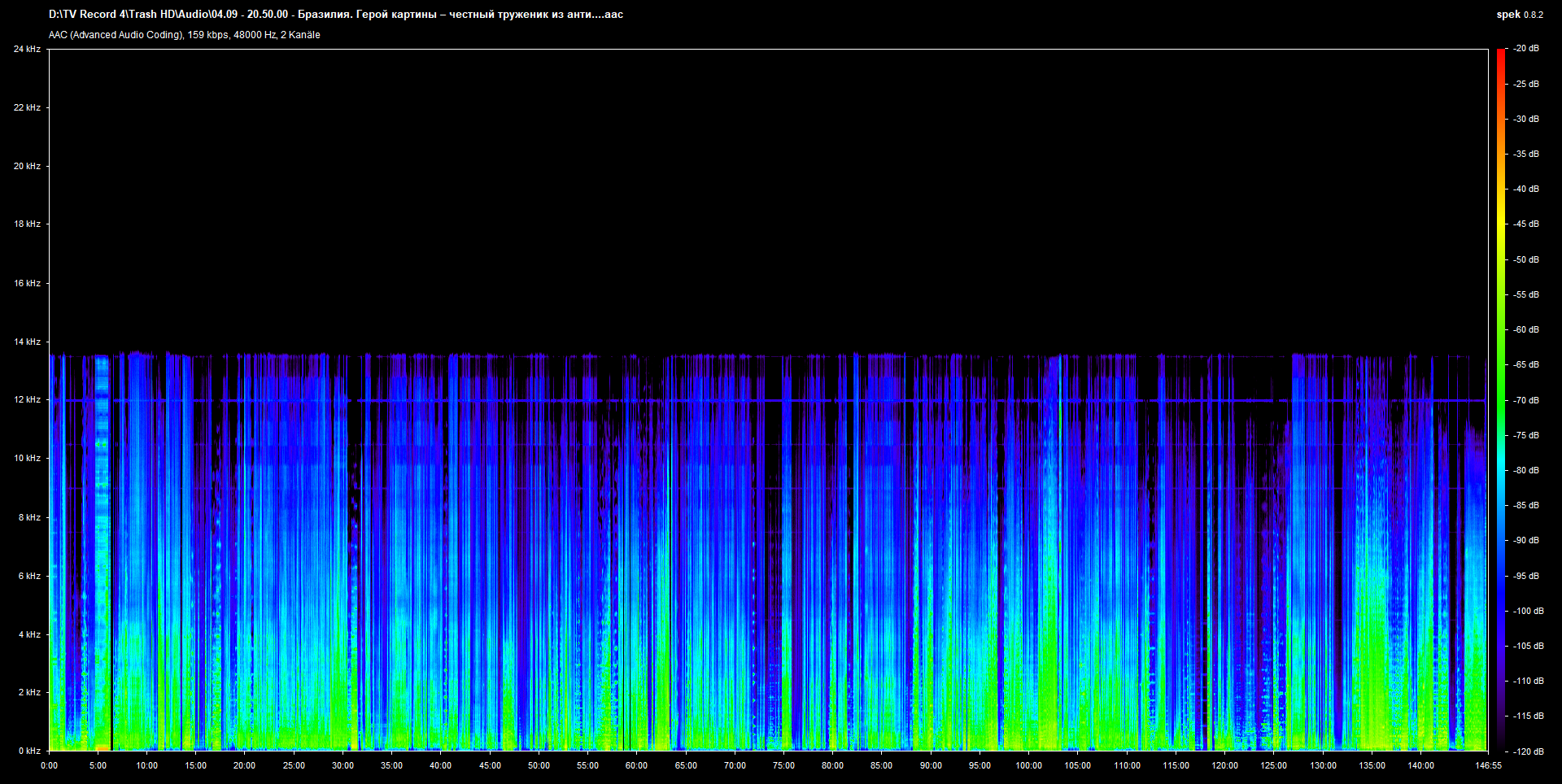Click the -70 dB color scale label

[1526, 400]
